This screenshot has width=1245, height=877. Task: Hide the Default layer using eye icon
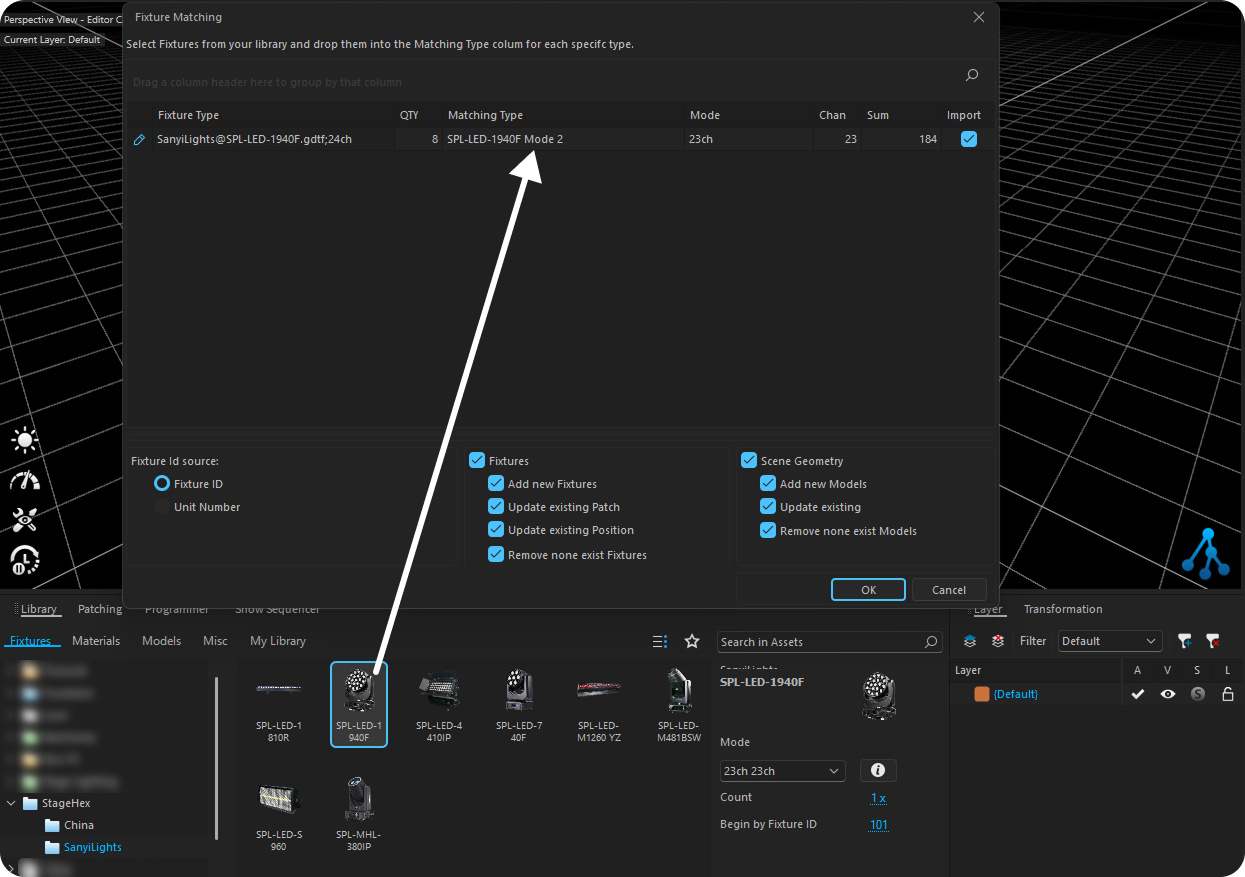[x=1167, y=694]
